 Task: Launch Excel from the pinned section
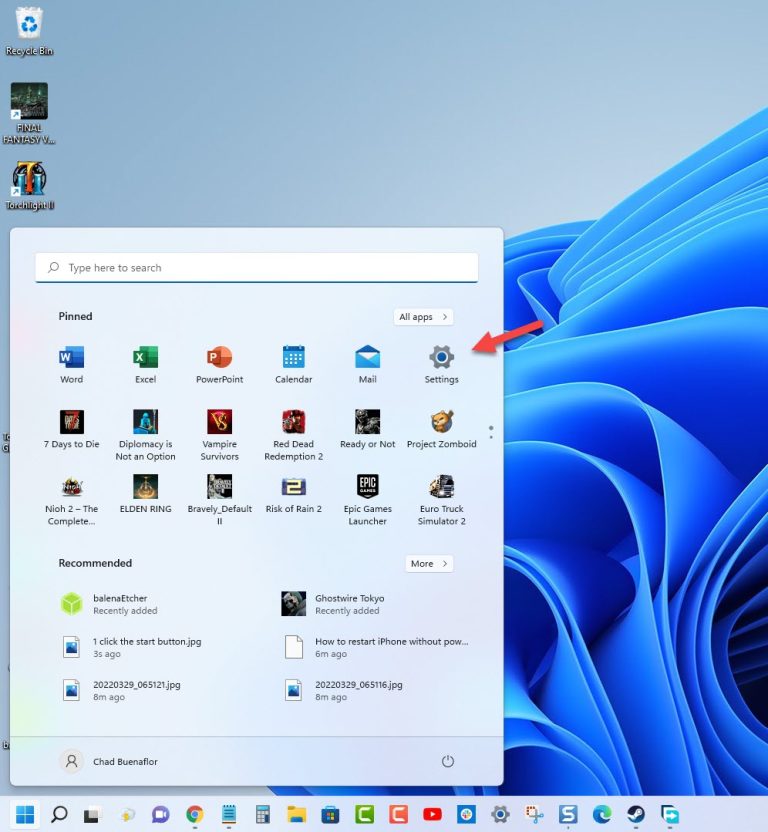point(145,365)
